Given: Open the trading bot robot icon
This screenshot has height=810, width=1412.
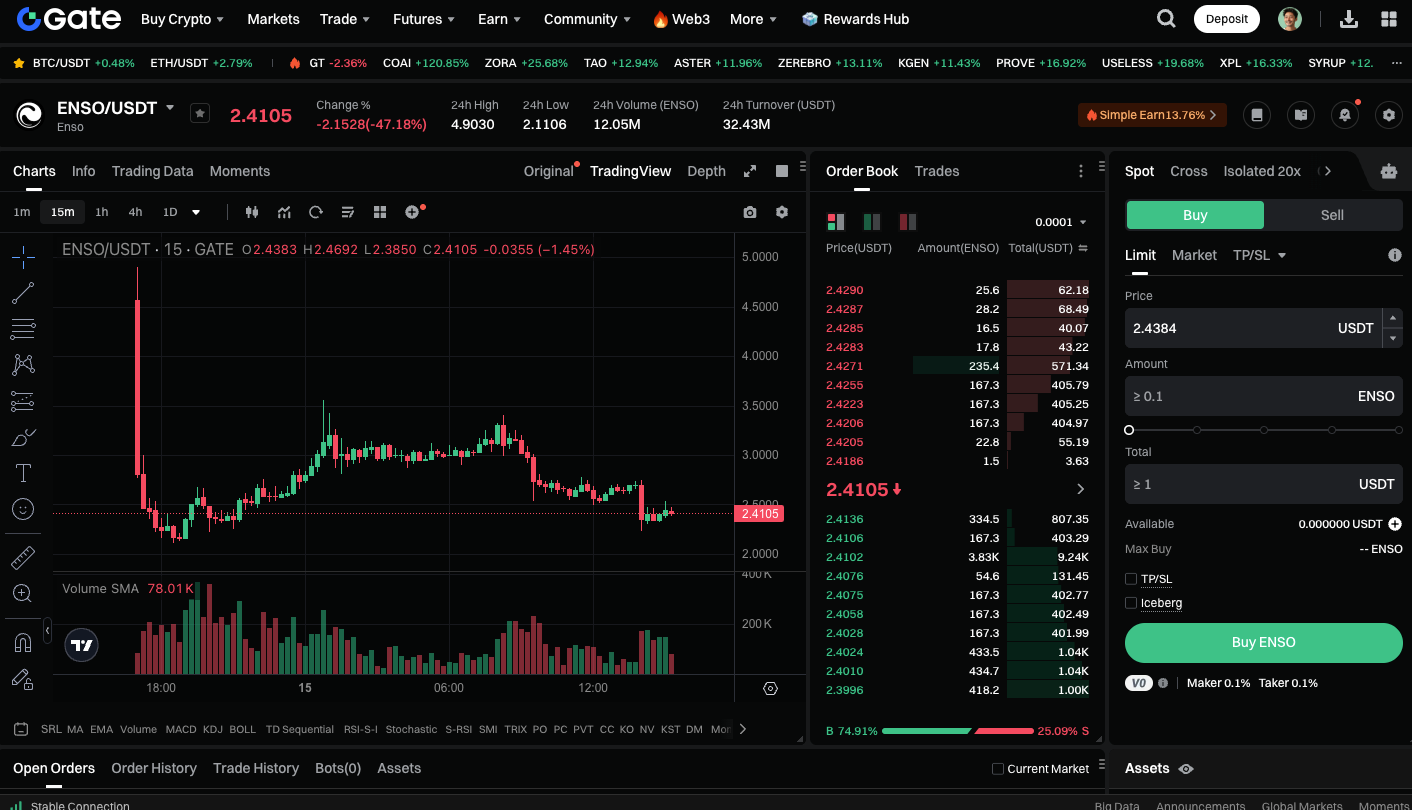Looking at the screenshot, I should pos(1388,171).
